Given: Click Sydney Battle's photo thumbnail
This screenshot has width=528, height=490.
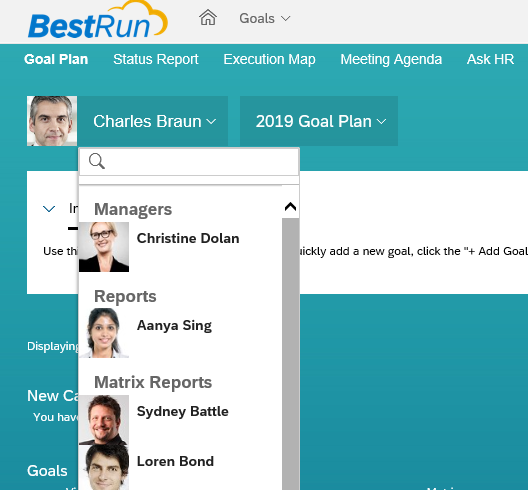Looking at the screenshot, I should pos(104,420).
